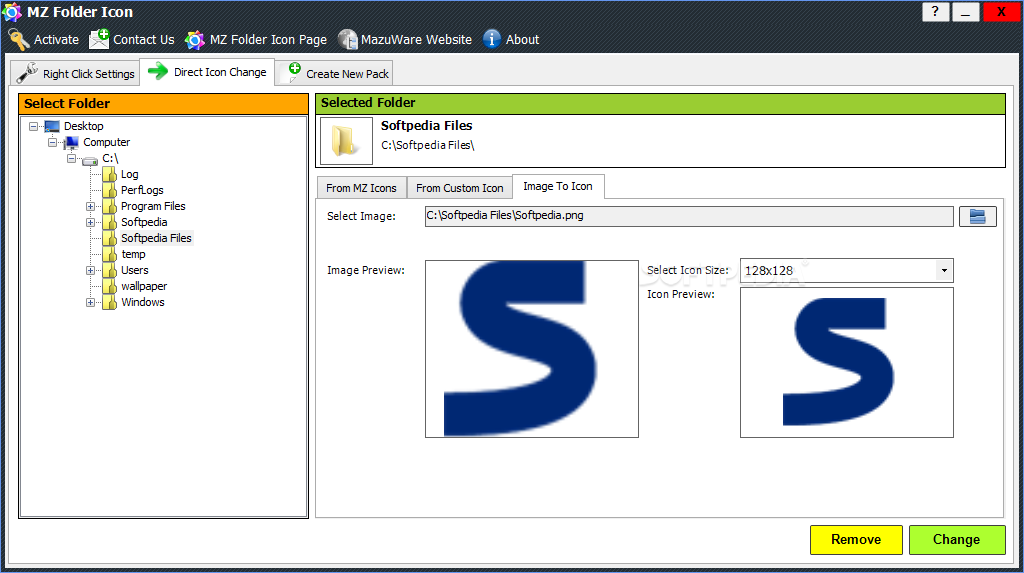Open MazuWare Website link
The image size is (1024, 573).
pyautogui.click(x=416, y=40)
